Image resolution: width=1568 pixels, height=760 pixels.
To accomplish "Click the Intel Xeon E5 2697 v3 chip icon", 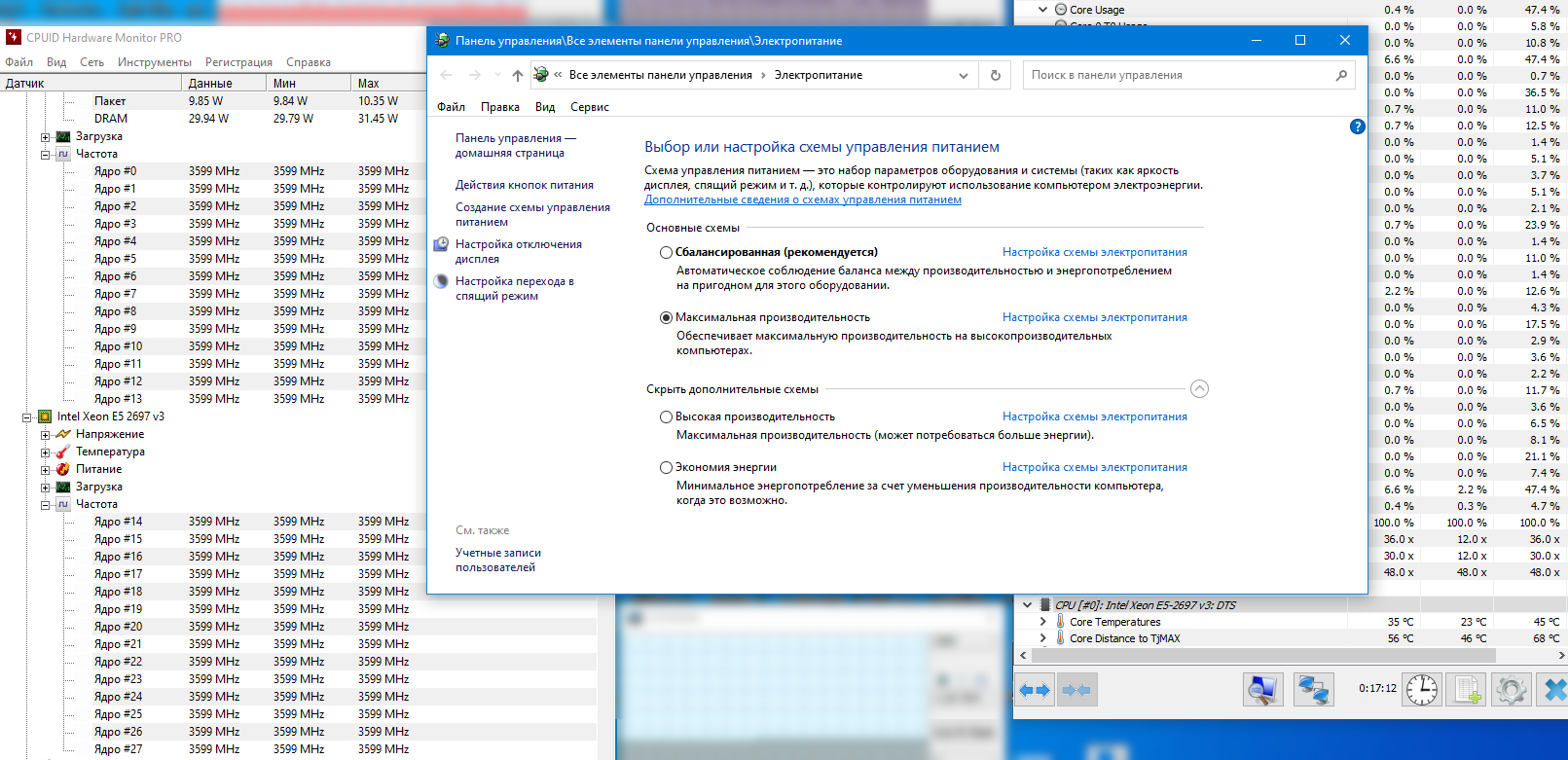I will tap(45, 416).
